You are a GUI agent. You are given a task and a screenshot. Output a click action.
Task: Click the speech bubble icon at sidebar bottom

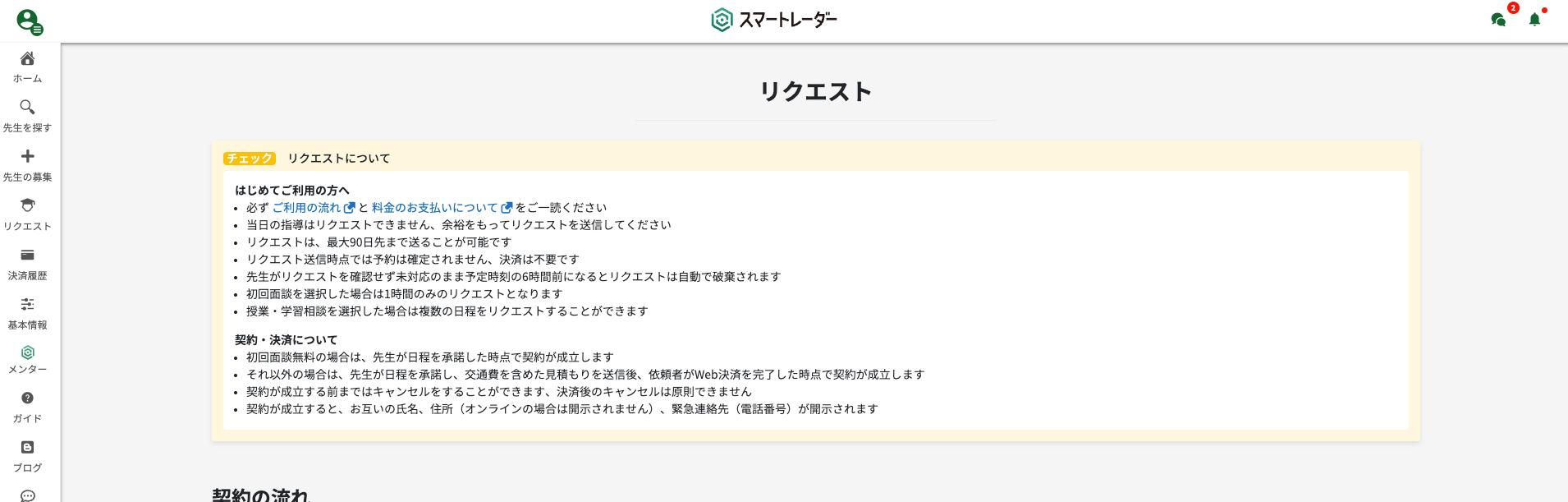click(27, 495)
